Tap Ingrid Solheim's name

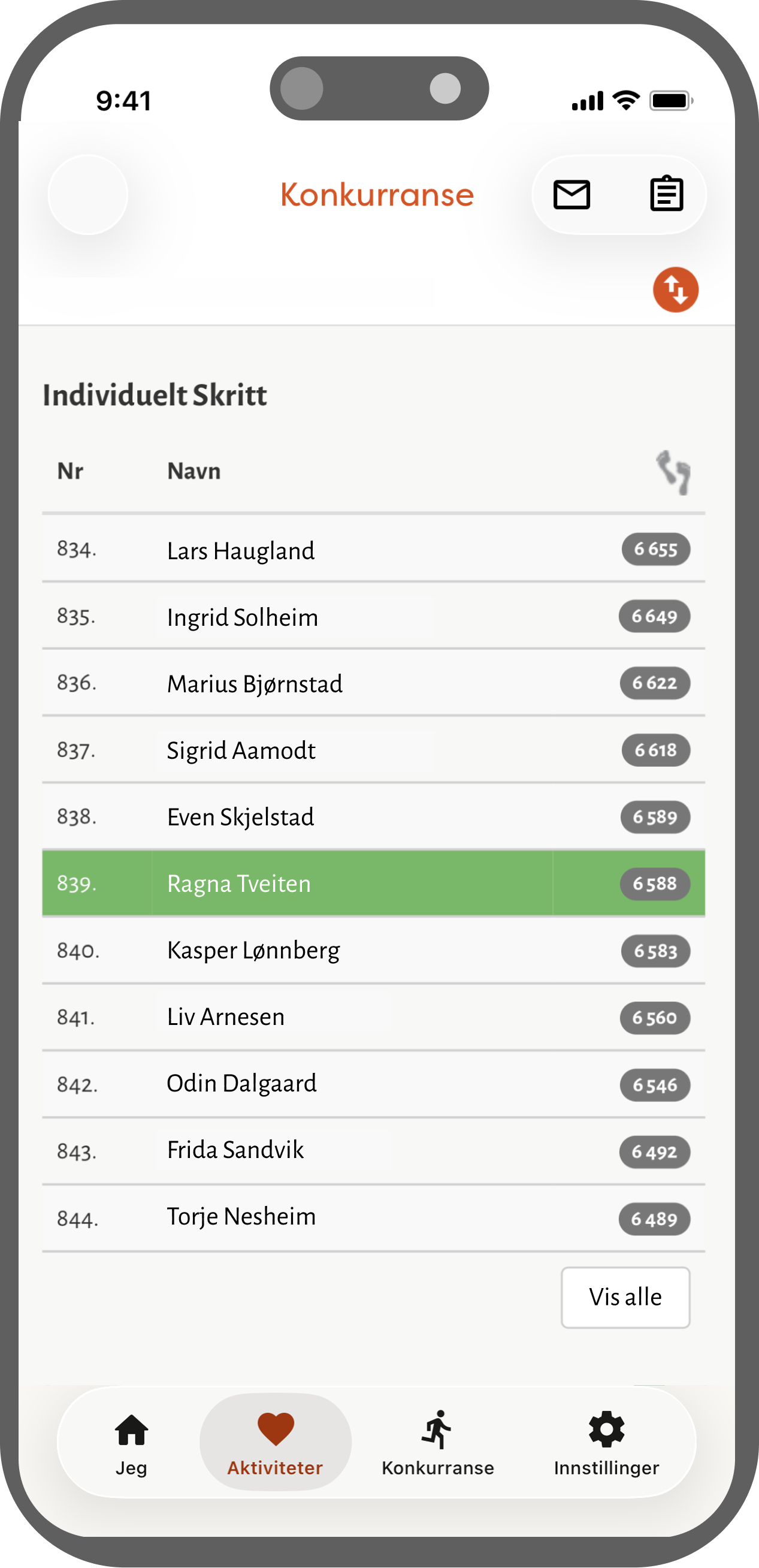(242, 617)
